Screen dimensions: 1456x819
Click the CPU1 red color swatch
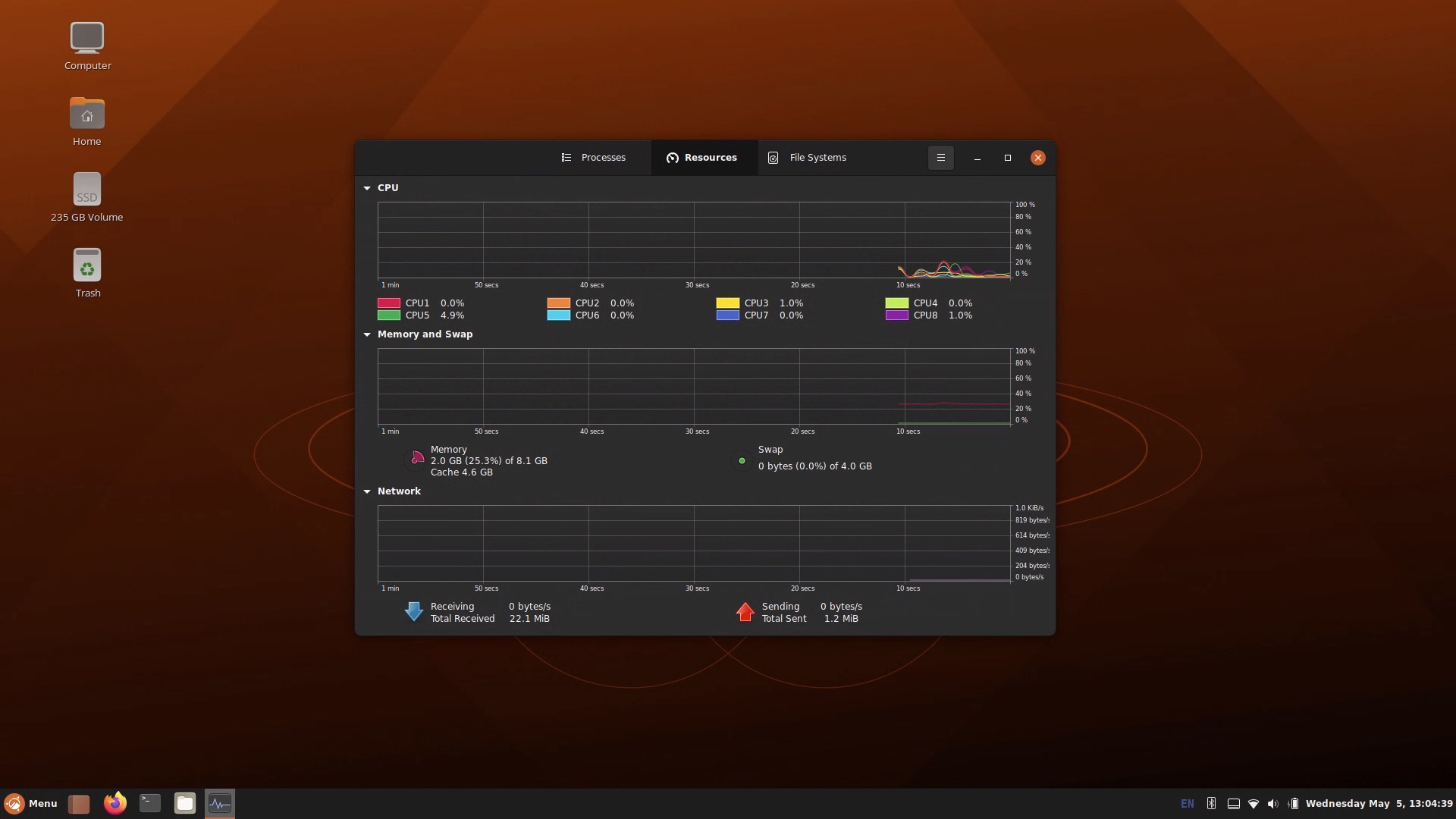click(x=389, y=303)
